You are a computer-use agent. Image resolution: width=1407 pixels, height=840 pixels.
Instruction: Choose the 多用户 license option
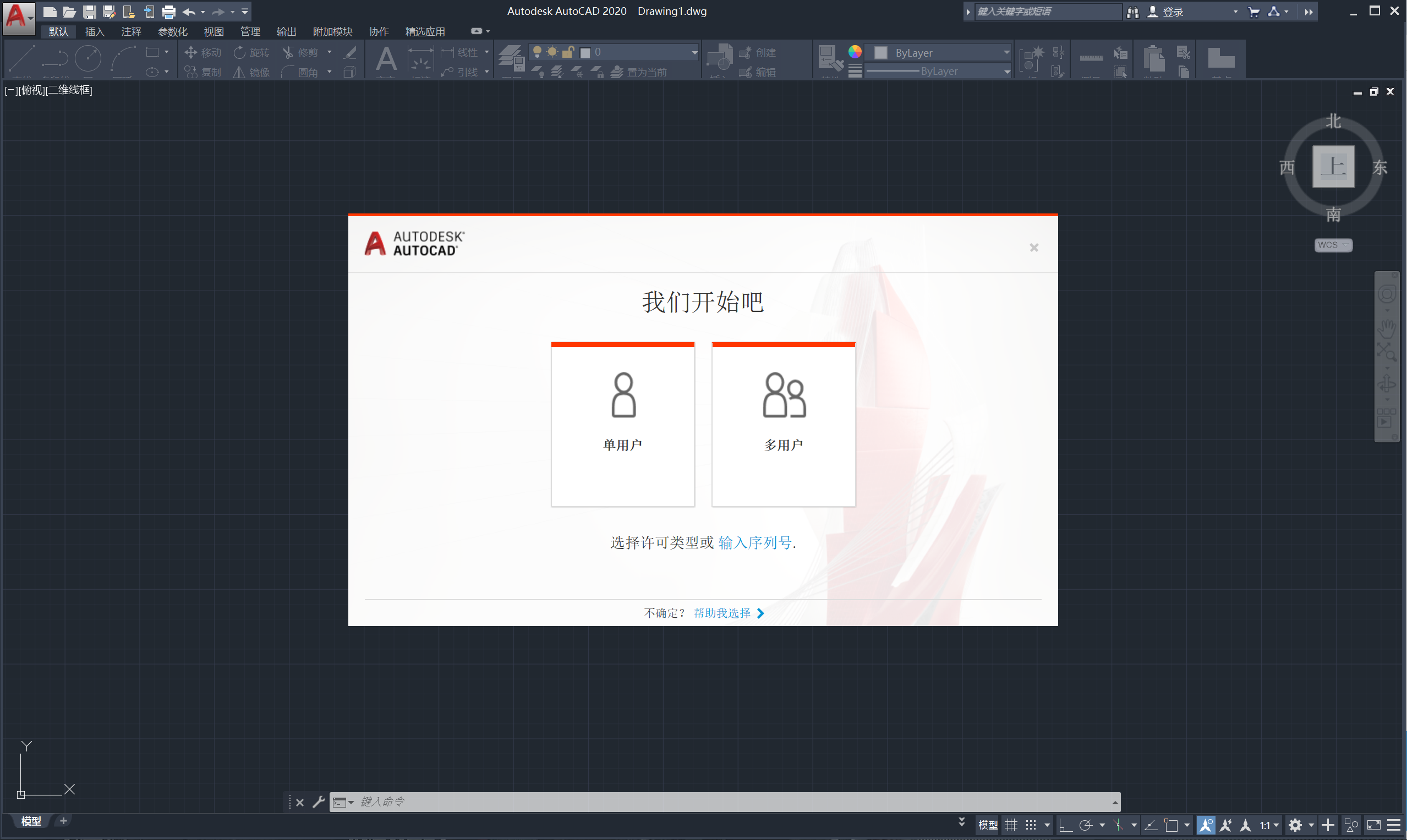[784, 425]
